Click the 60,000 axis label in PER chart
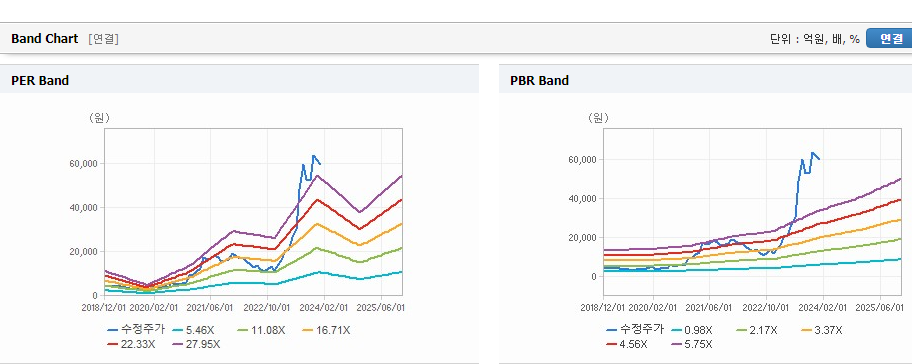Viewport: 912px width, 364px height. 83,164
